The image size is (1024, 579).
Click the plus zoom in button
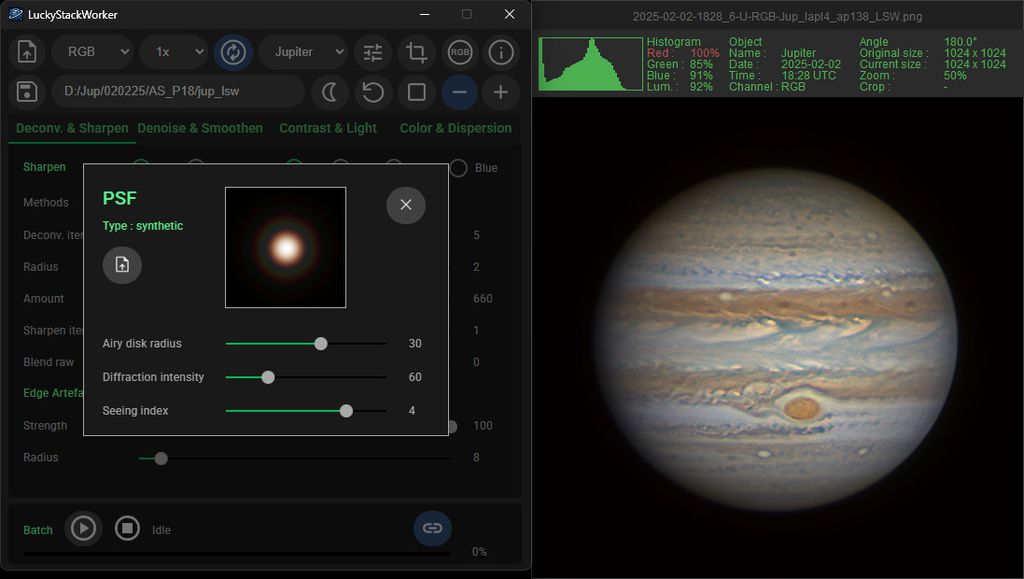[x=501, y=92]
